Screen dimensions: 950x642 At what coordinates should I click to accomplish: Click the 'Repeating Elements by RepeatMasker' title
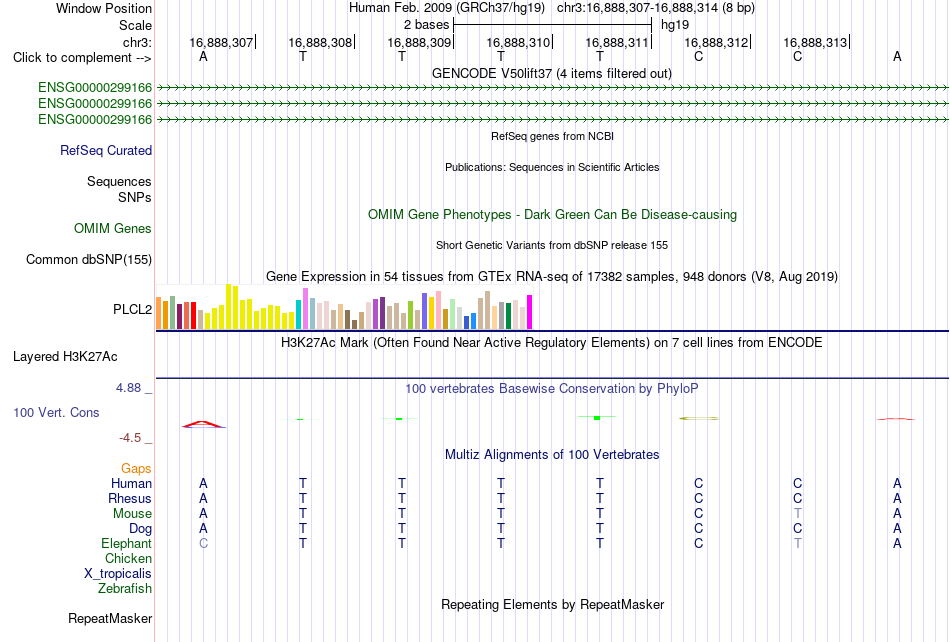pos(553,604)
